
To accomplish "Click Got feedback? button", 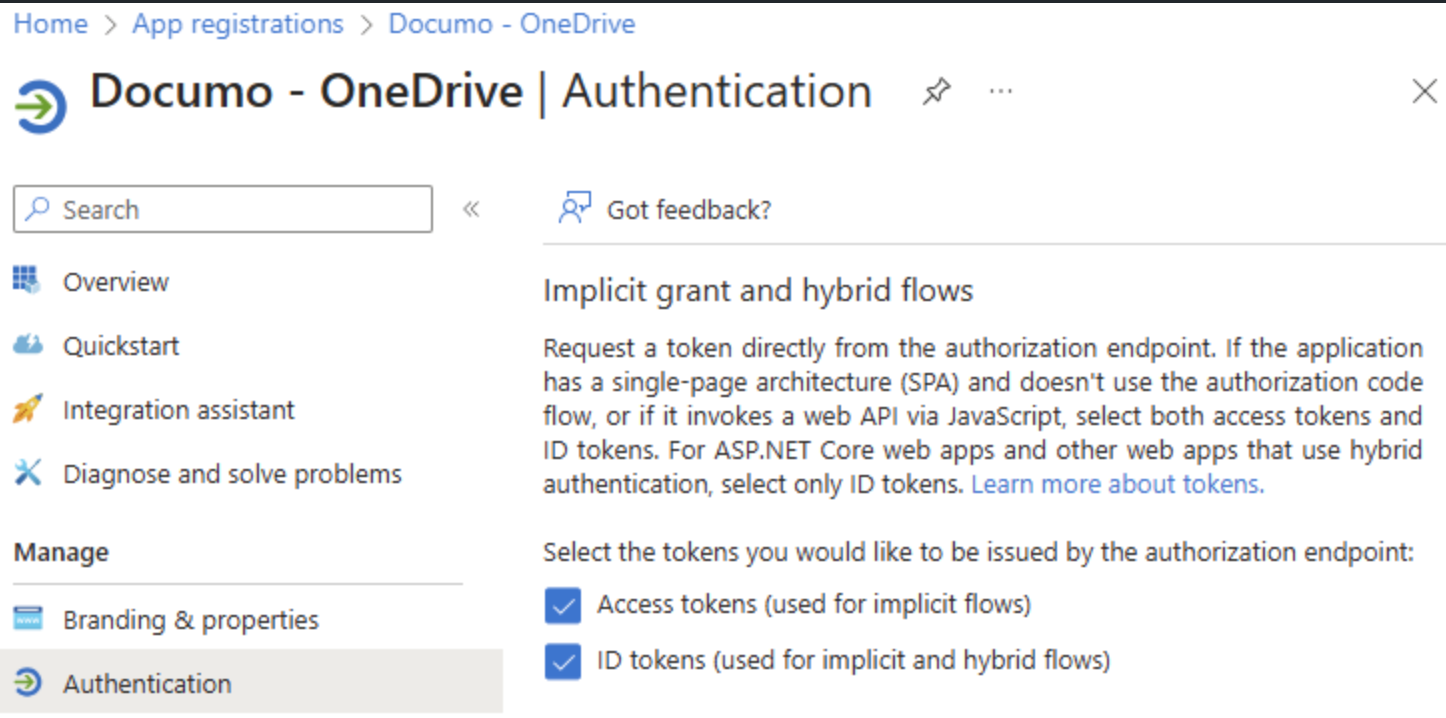I will (665, 209).
